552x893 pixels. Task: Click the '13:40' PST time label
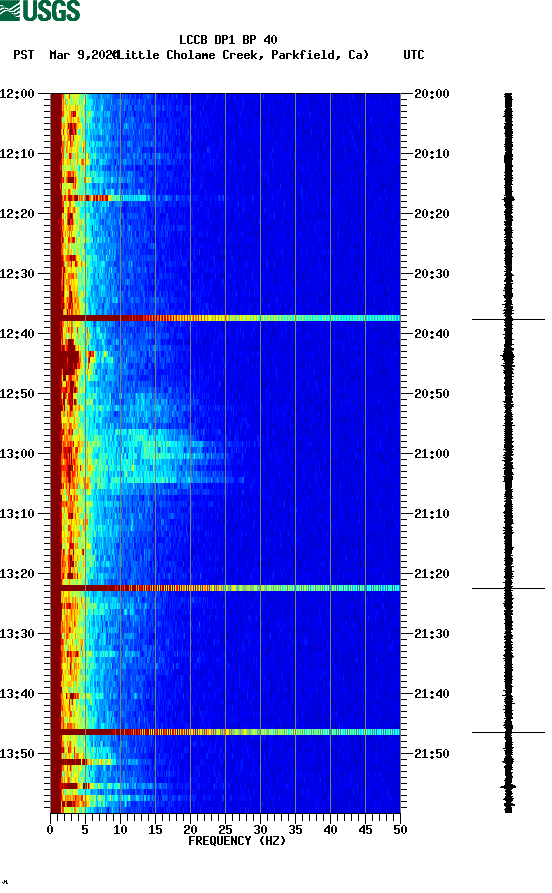(17, 694)
